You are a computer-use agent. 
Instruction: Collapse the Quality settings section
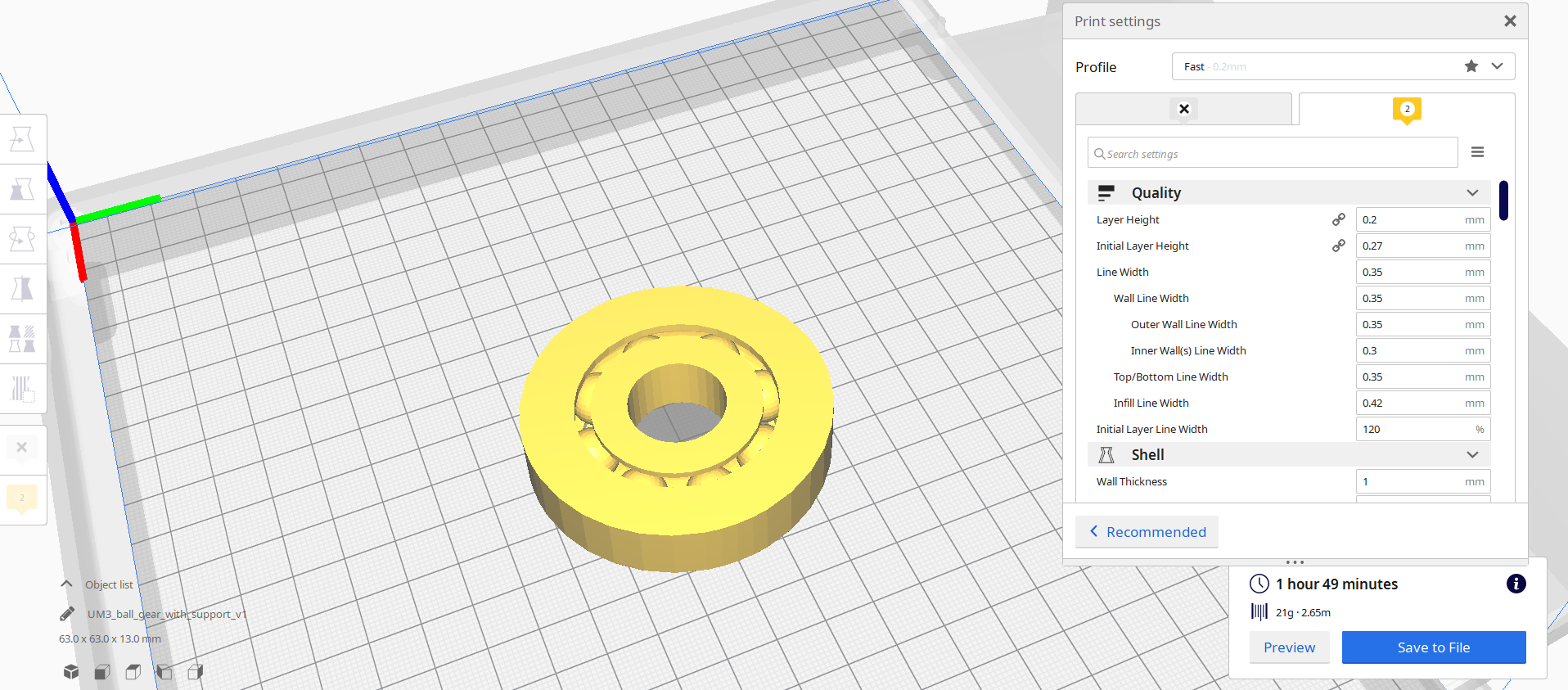click(1289, 192)
